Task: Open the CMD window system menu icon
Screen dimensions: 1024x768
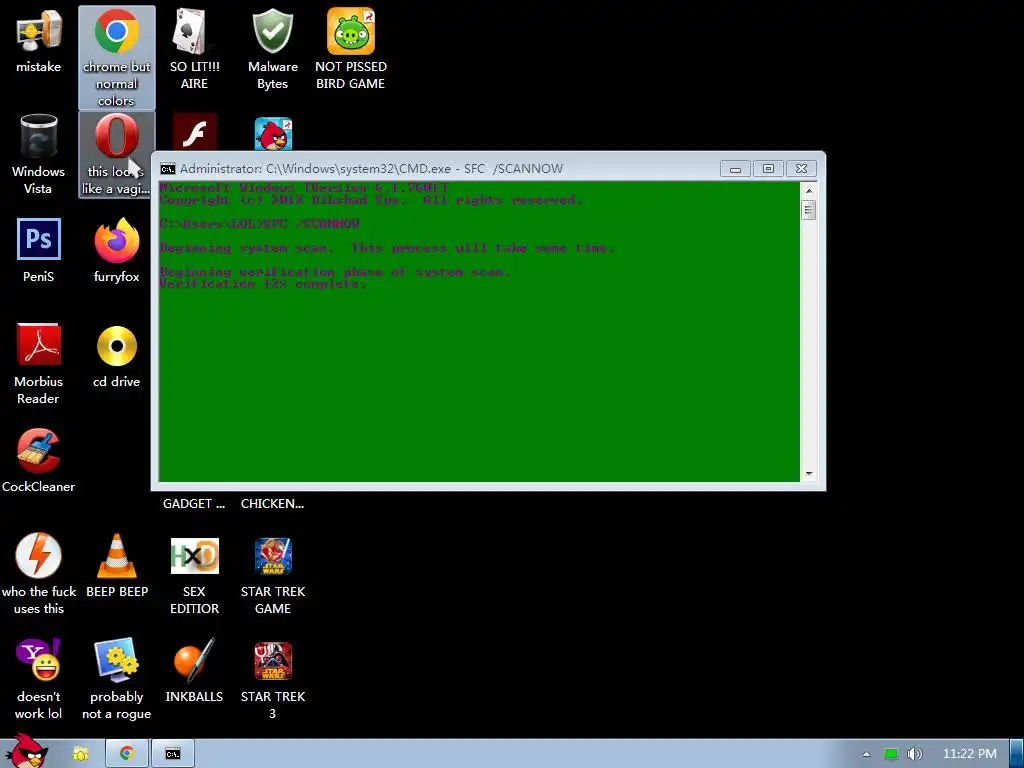Action: tap(168, 169)
